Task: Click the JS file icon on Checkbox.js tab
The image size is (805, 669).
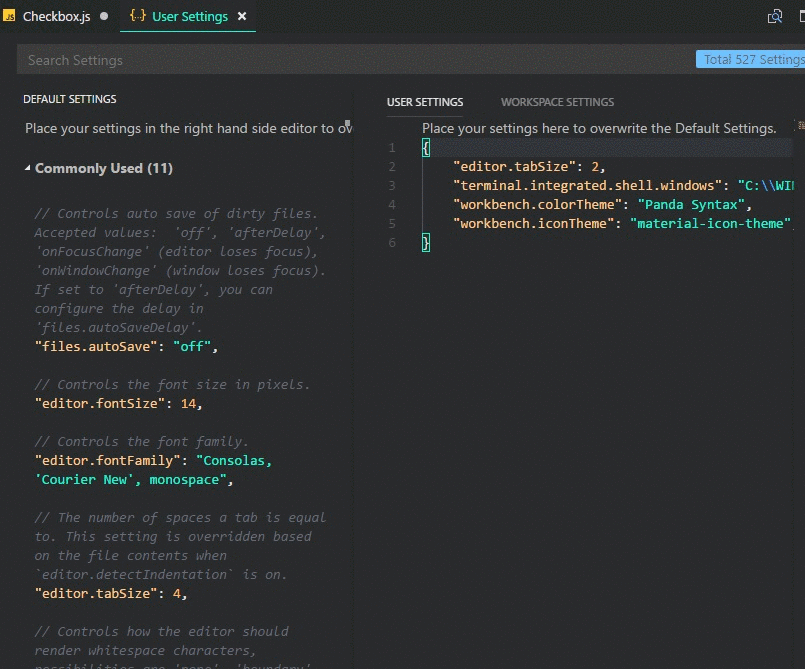Action: pyautogui.click(x=10, y=17)
